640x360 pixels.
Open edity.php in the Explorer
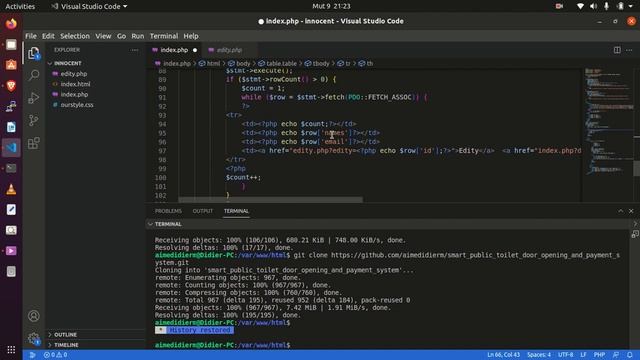73,74
